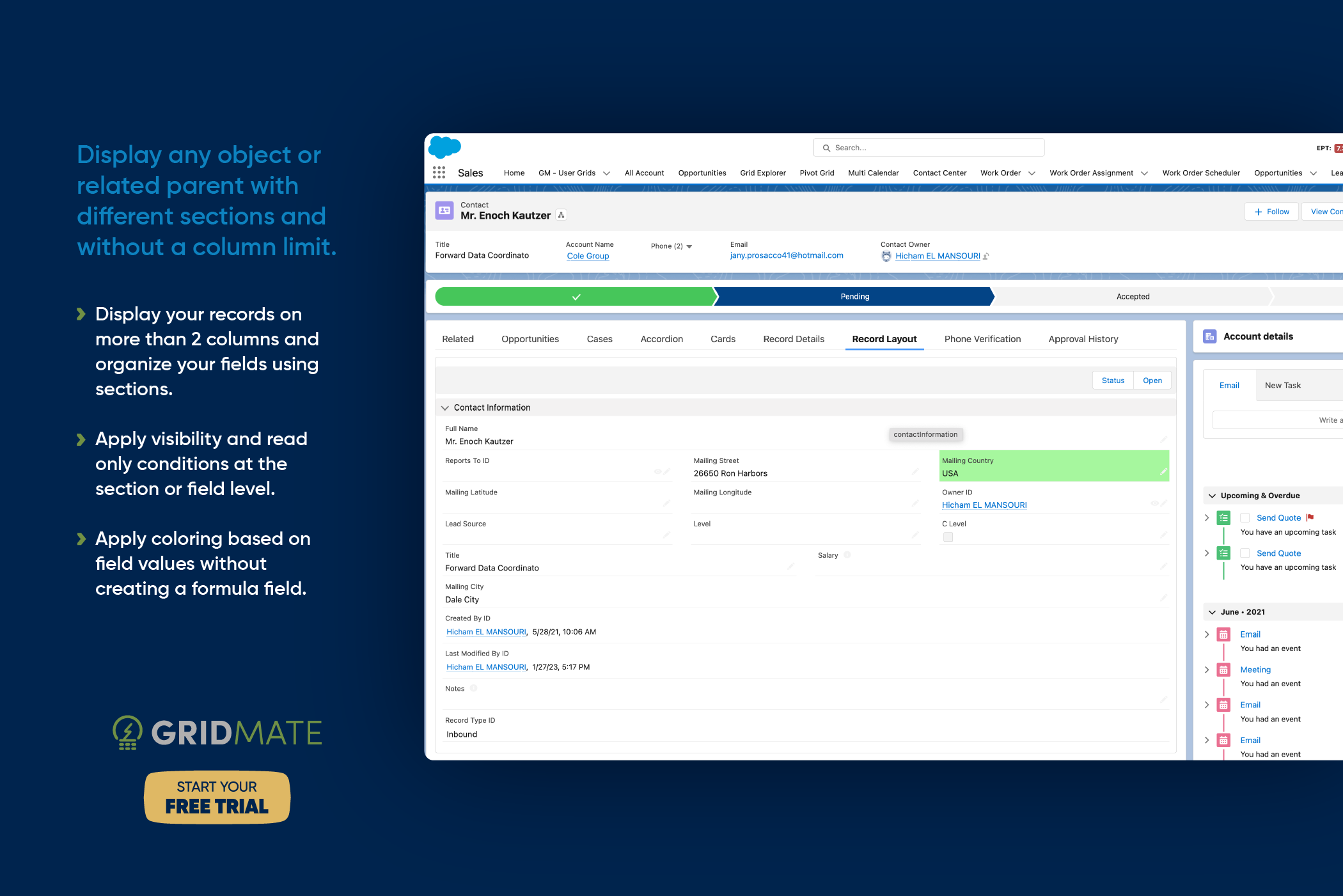Image resolution: width=1343 pixels, height=896 pixels.
Task: Open the App Launcher grid icon
Action: 439,173
